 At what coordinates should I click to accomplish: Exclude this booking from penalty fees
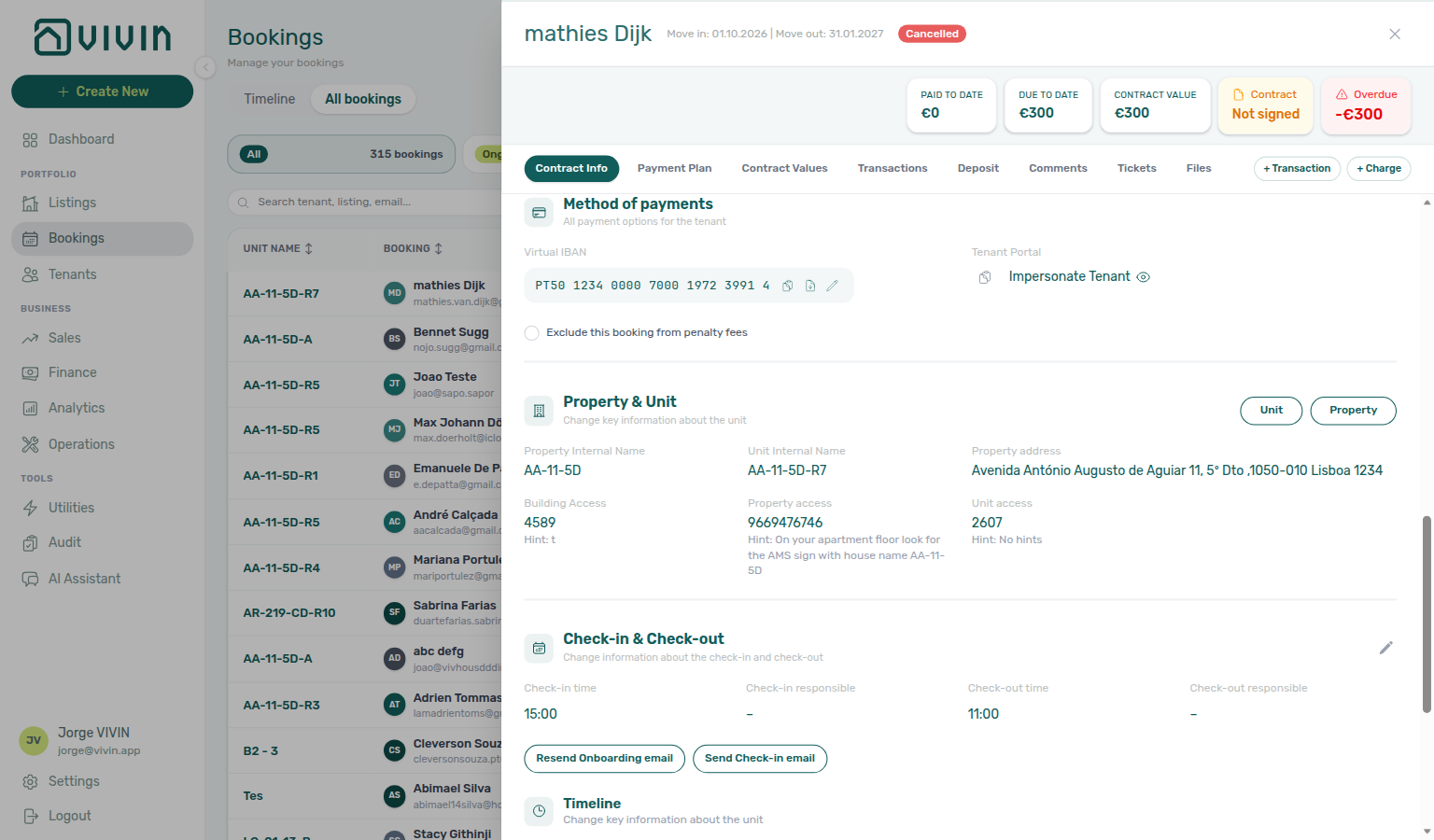[x=532, y=333]
